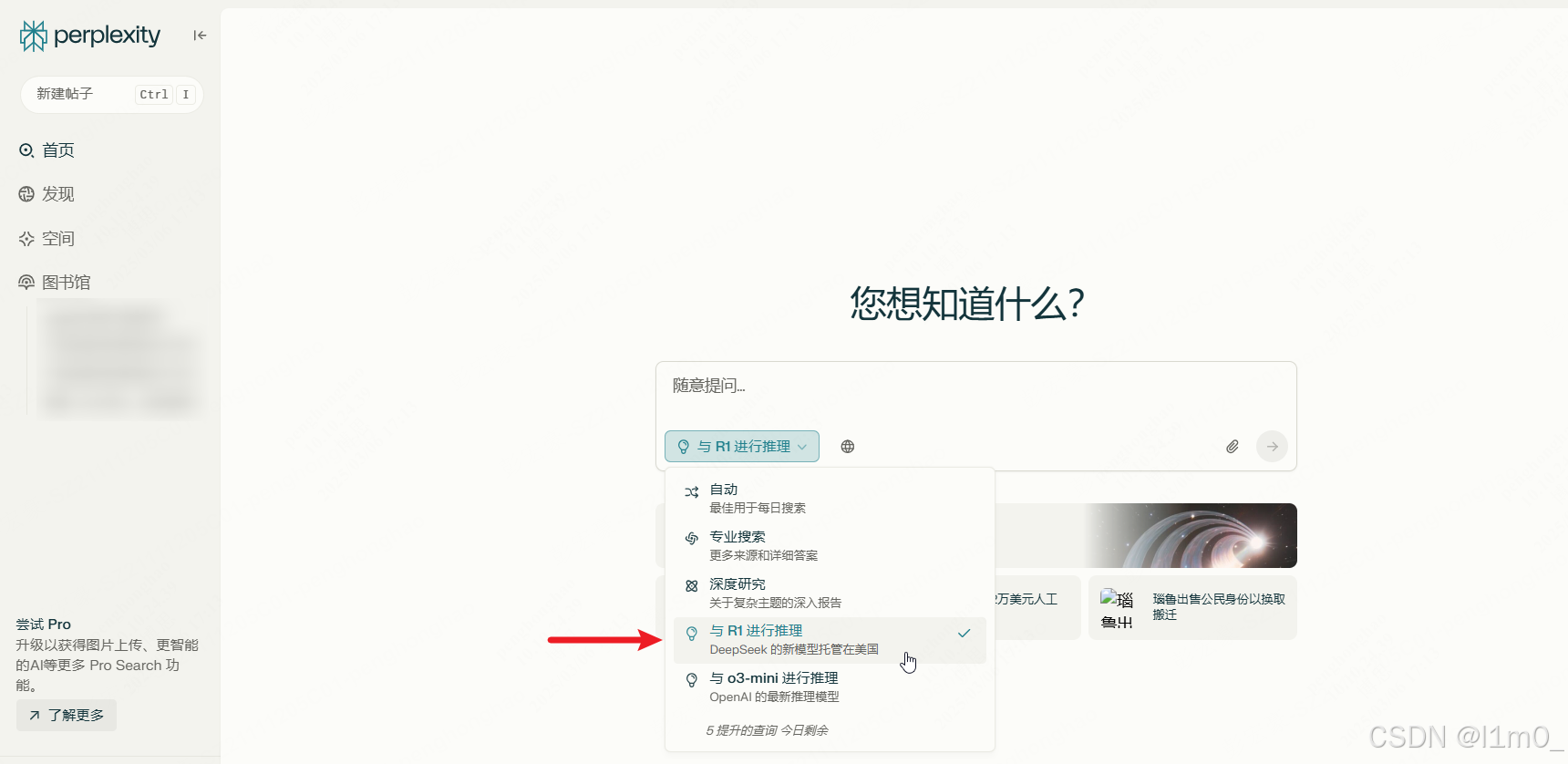Click the 专业搜索 swirl icon
This screenshot has height=764, width=1568.
pos(692,538)
